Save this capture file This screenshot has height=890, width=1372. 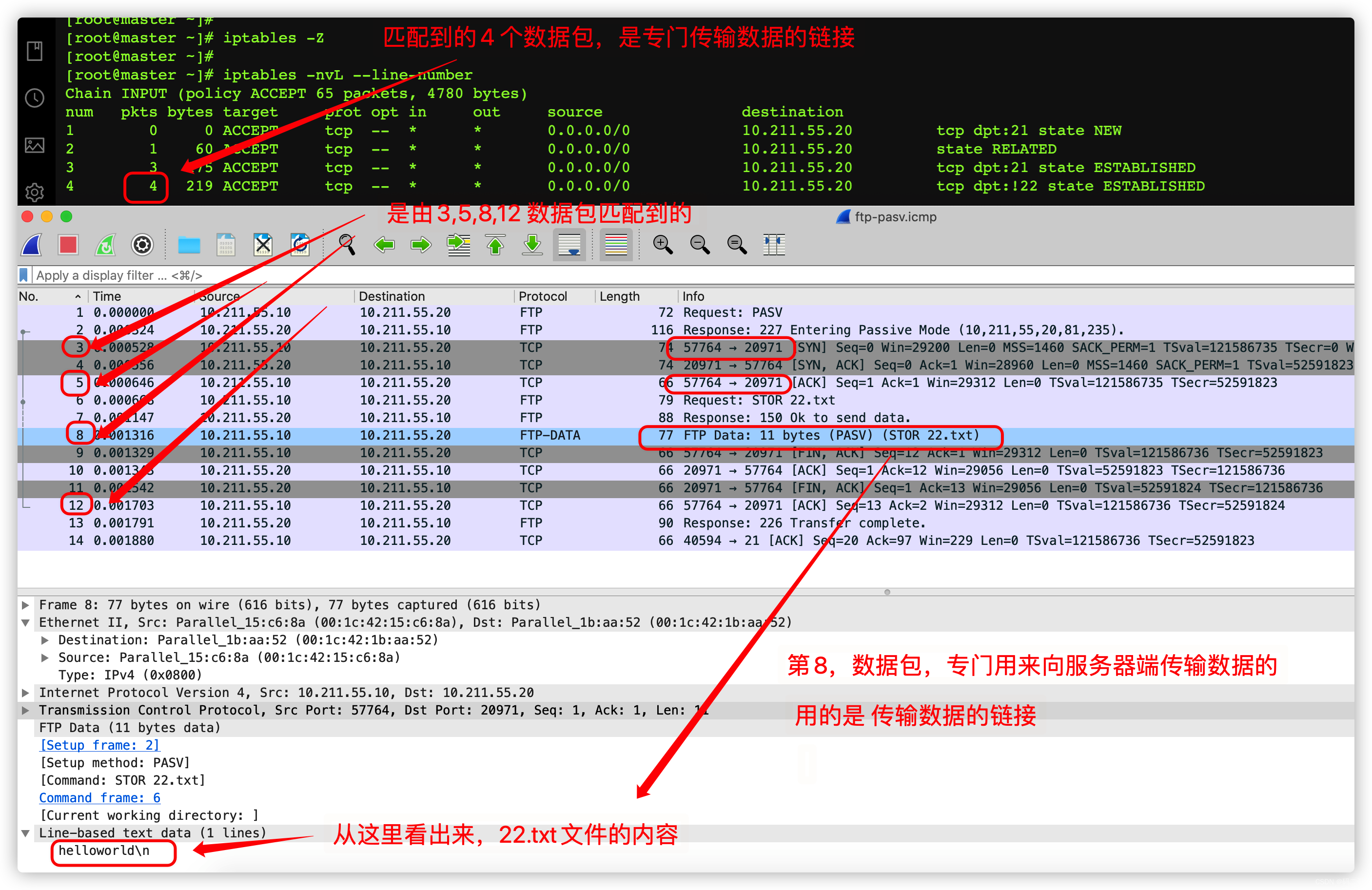[x=226, y=245]
